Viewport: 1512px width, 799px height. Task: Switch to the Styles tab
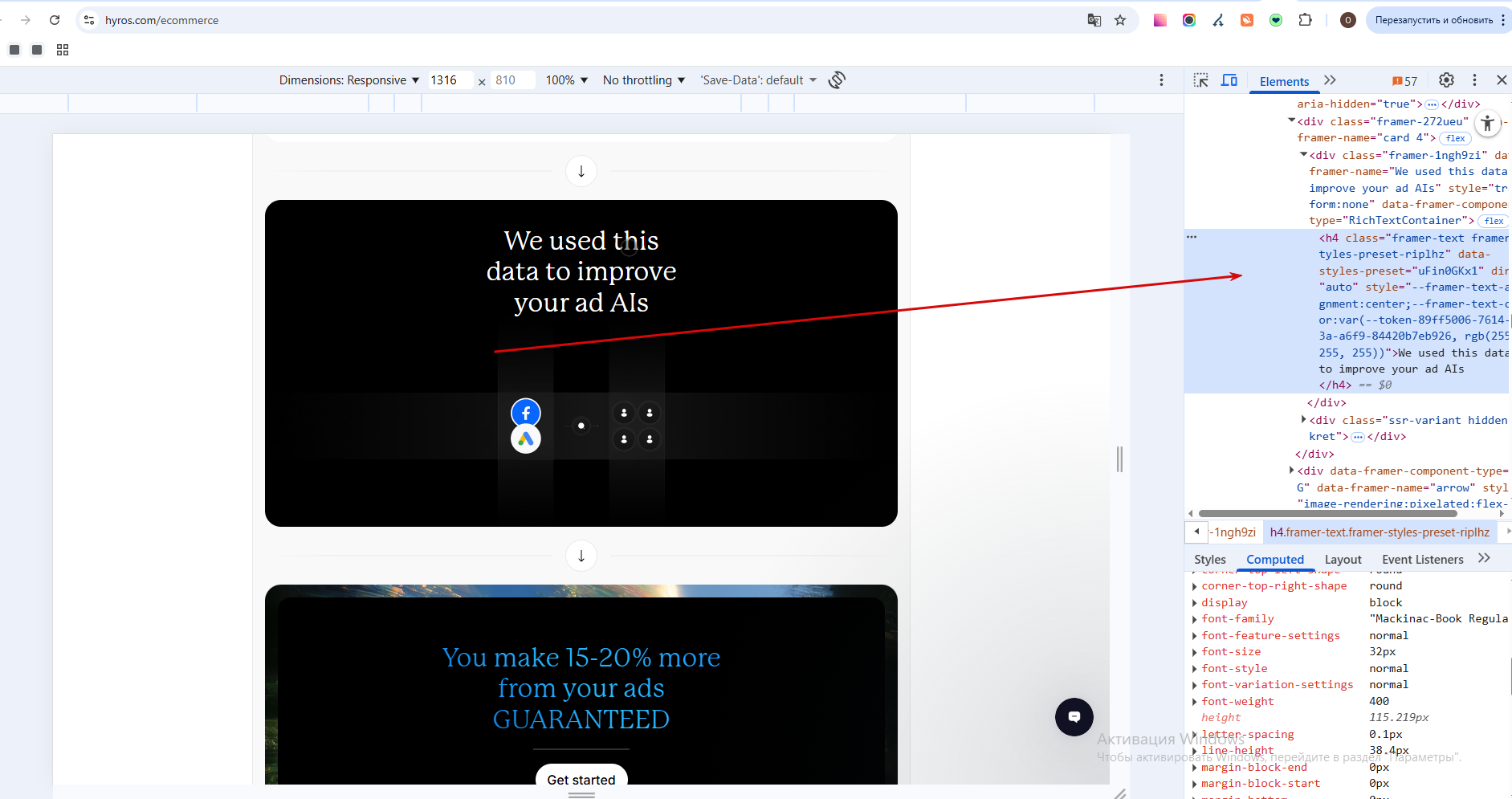[1210, 560]
